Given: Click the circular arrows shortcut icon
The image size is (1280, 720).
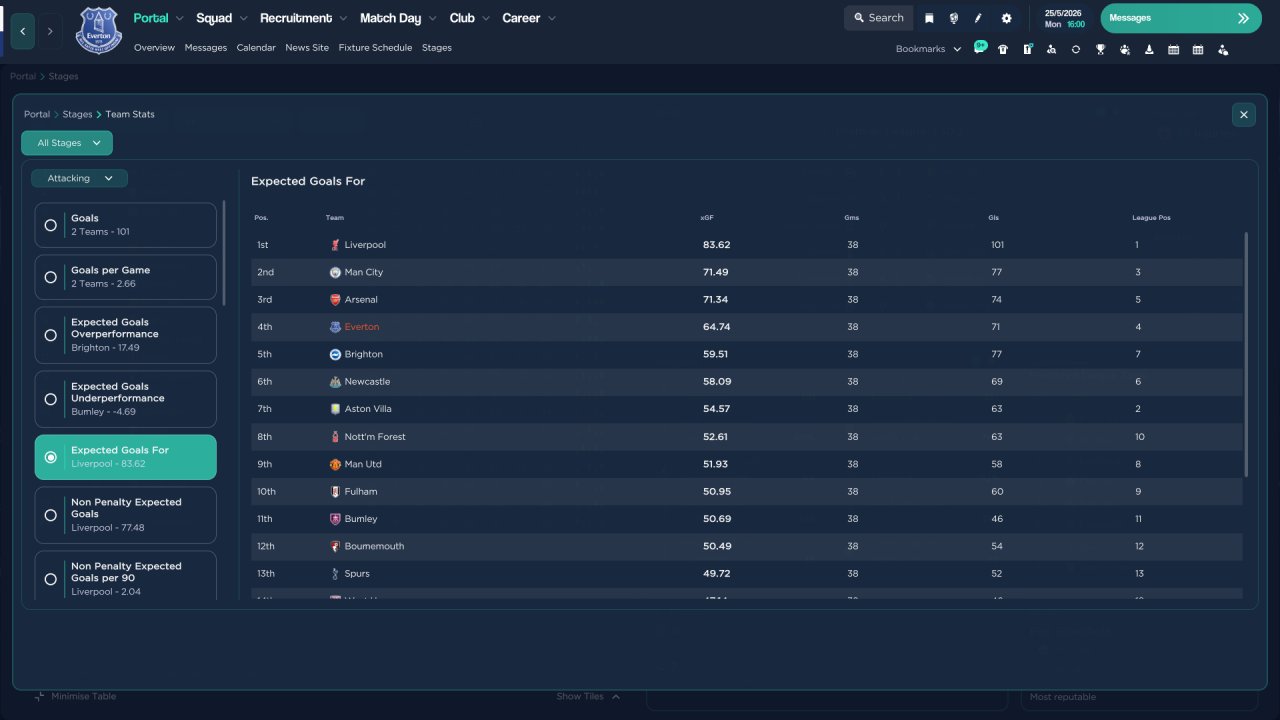Looking at the screenshot, I should pos(1076,49).
